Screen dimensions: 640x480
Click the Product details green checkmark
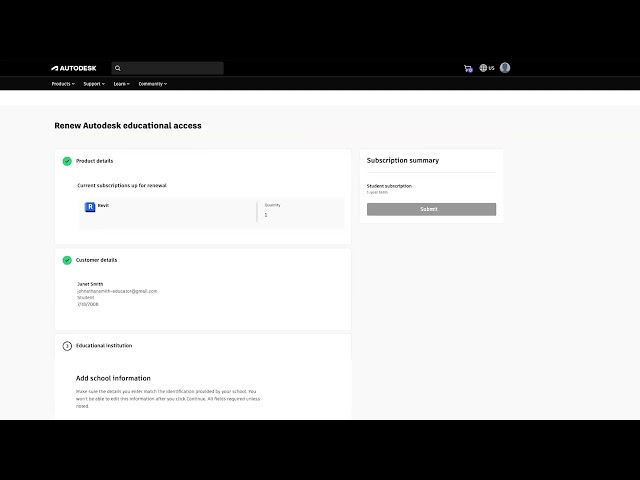(x=67, y=161)
